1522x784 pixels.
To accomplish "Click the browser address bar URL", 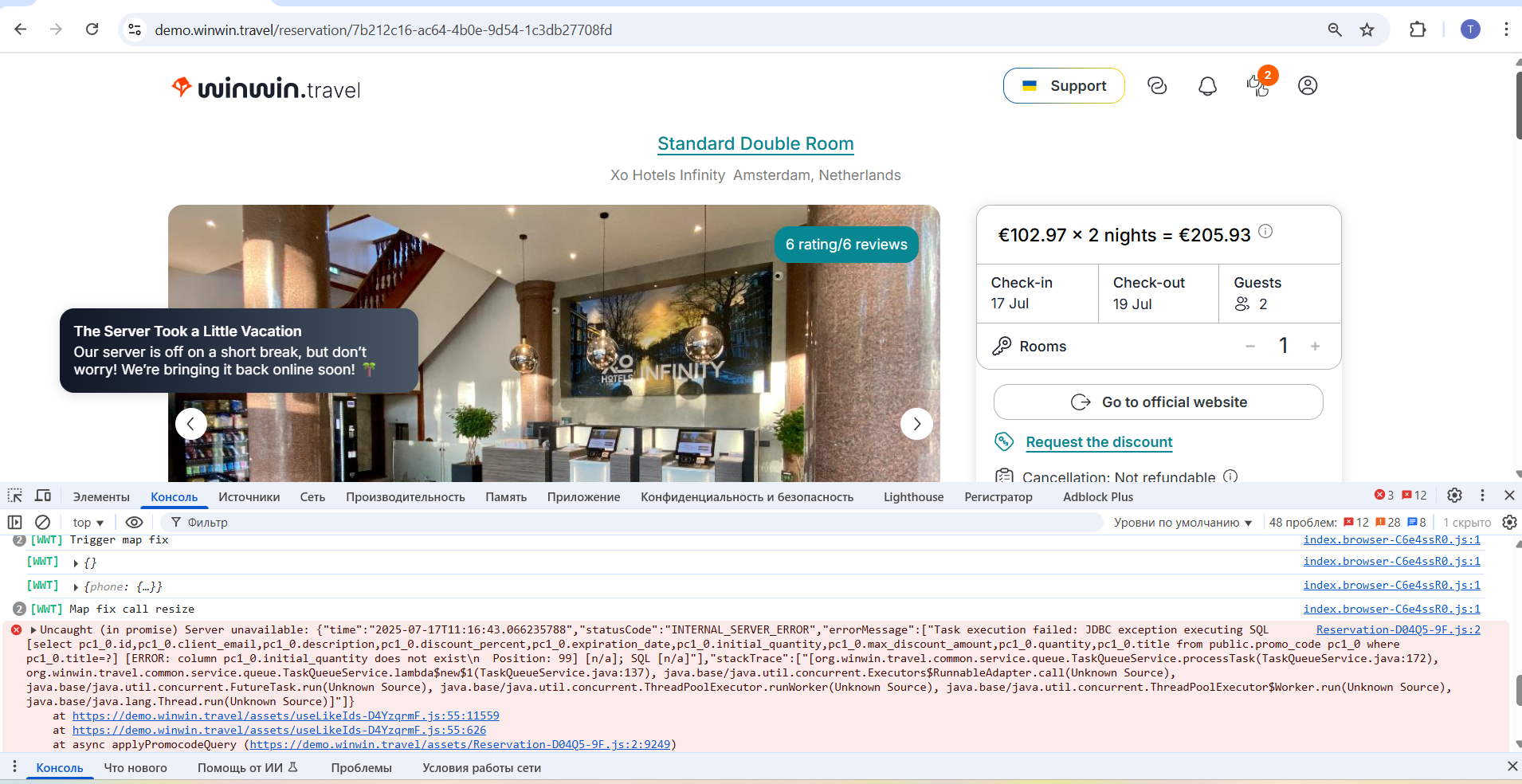I will pyautogui.click(x=383, y=29).
